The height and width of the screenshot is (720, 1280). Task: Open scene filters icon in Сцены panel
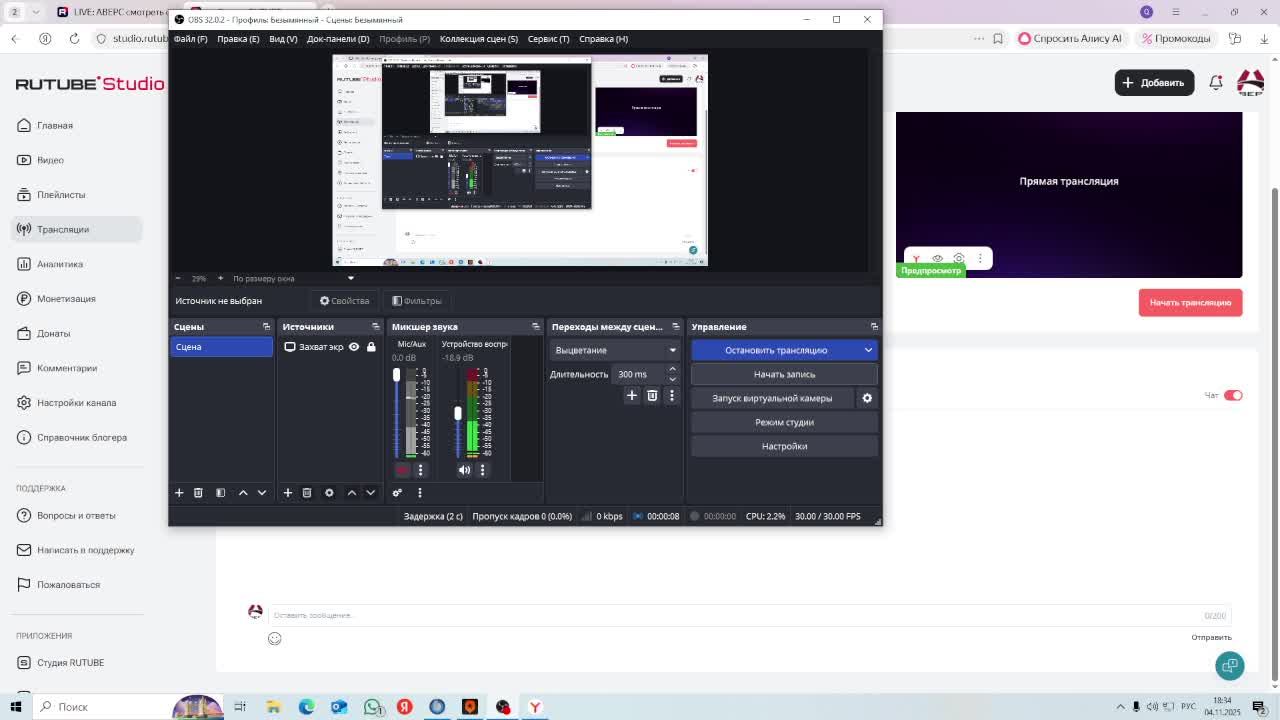click(220, 492)
